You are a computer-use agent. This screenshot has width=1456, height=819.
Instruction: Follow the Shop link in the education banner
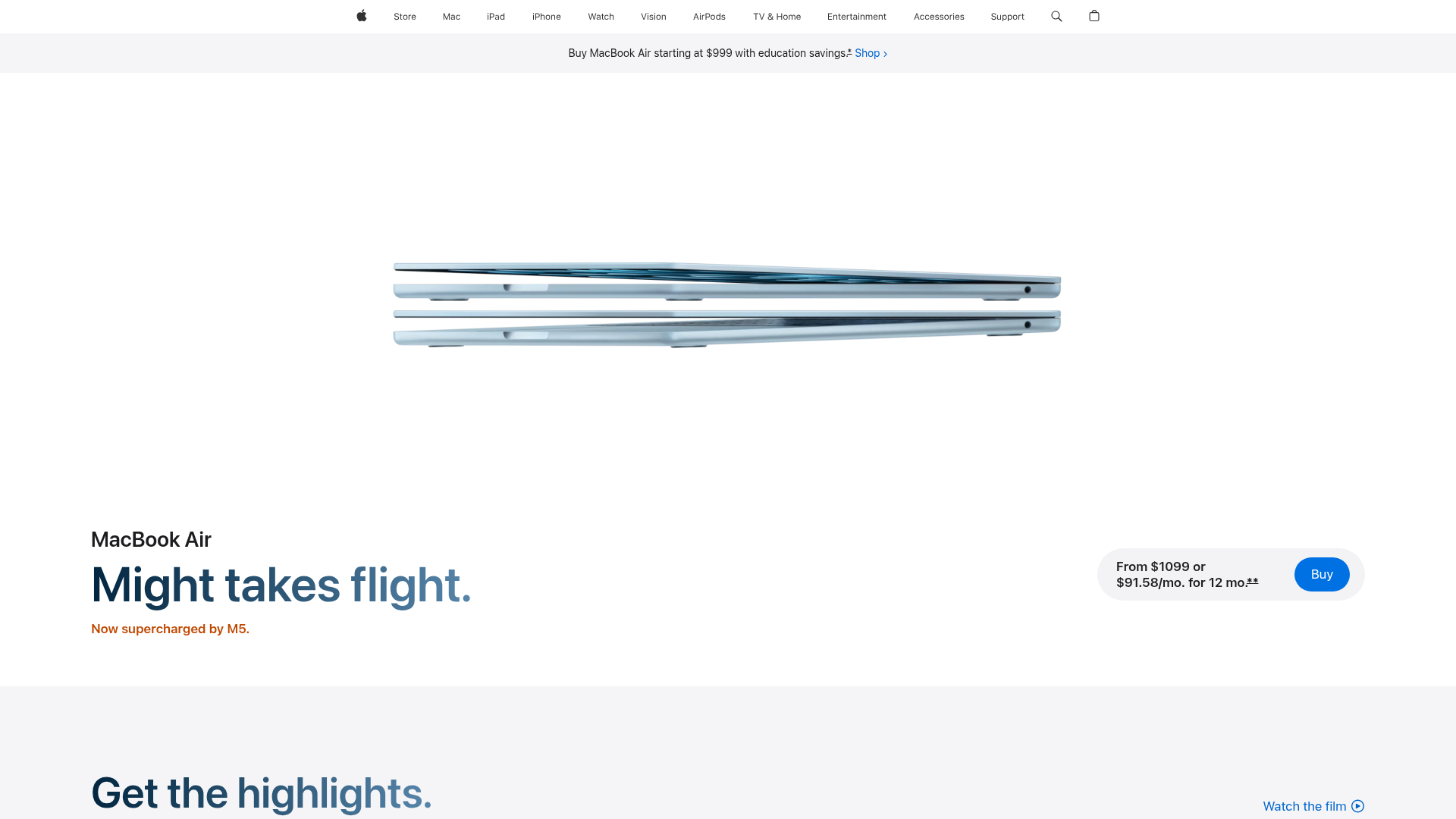[867, 53]
